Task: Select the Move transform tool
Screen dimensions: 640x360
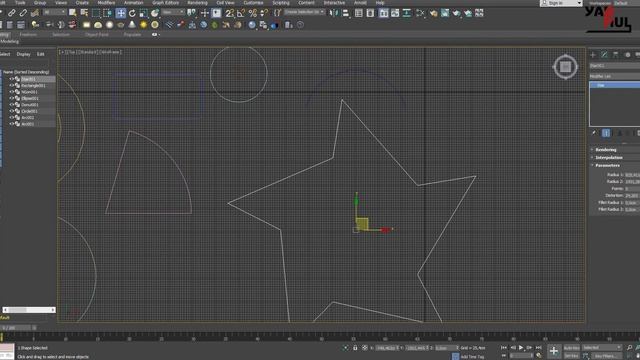Action: pos(121,13)
